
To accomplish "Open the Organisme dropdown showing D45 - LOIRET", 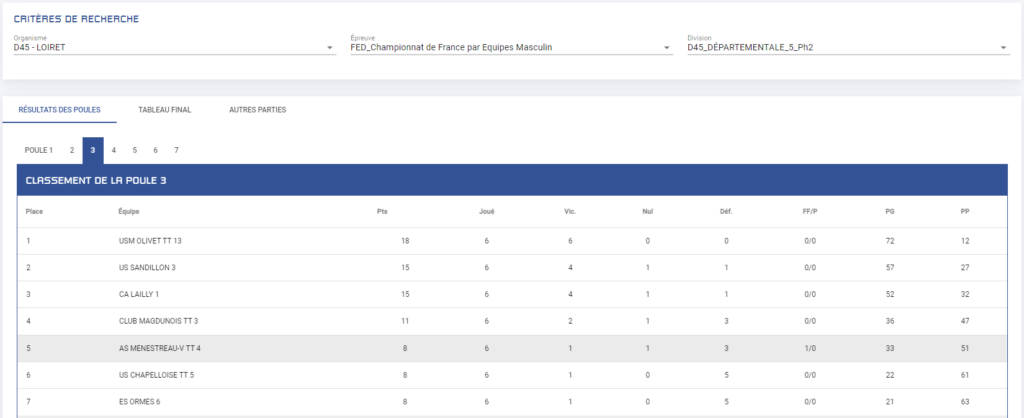I will pos(174,48).
